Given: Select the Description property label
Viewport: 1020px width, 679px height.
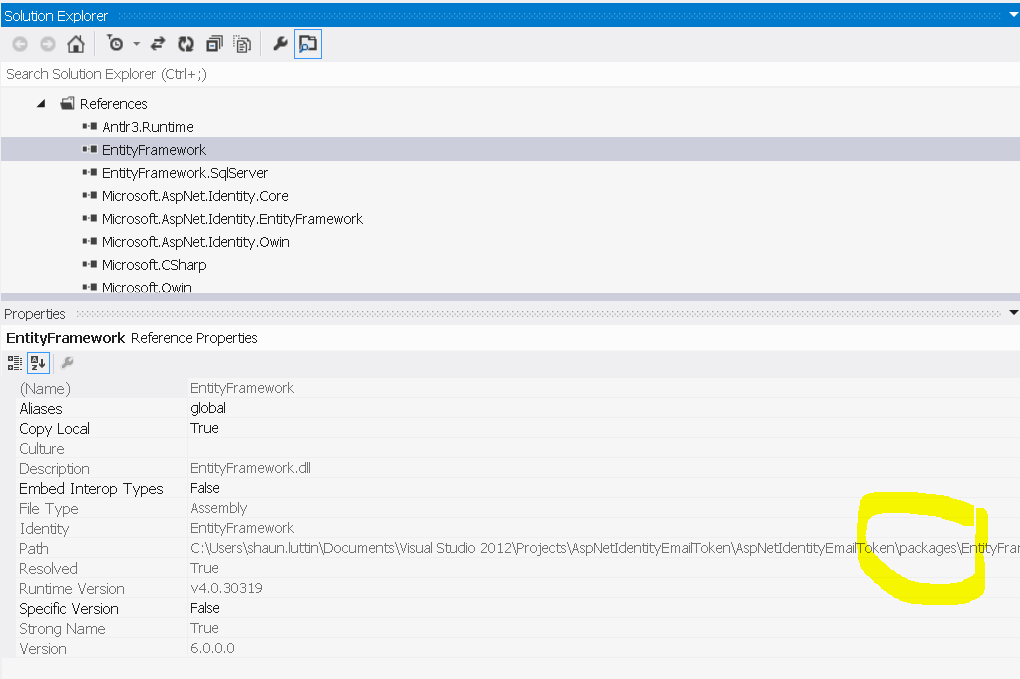Looking at the screenshot, I should (55, 469).
